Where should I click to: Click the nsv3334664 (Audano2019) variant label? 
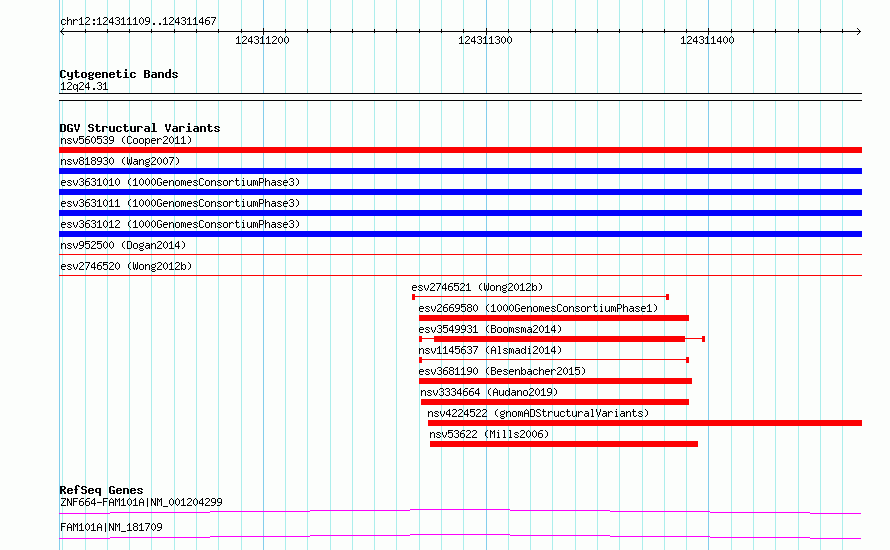pos(489,392)
